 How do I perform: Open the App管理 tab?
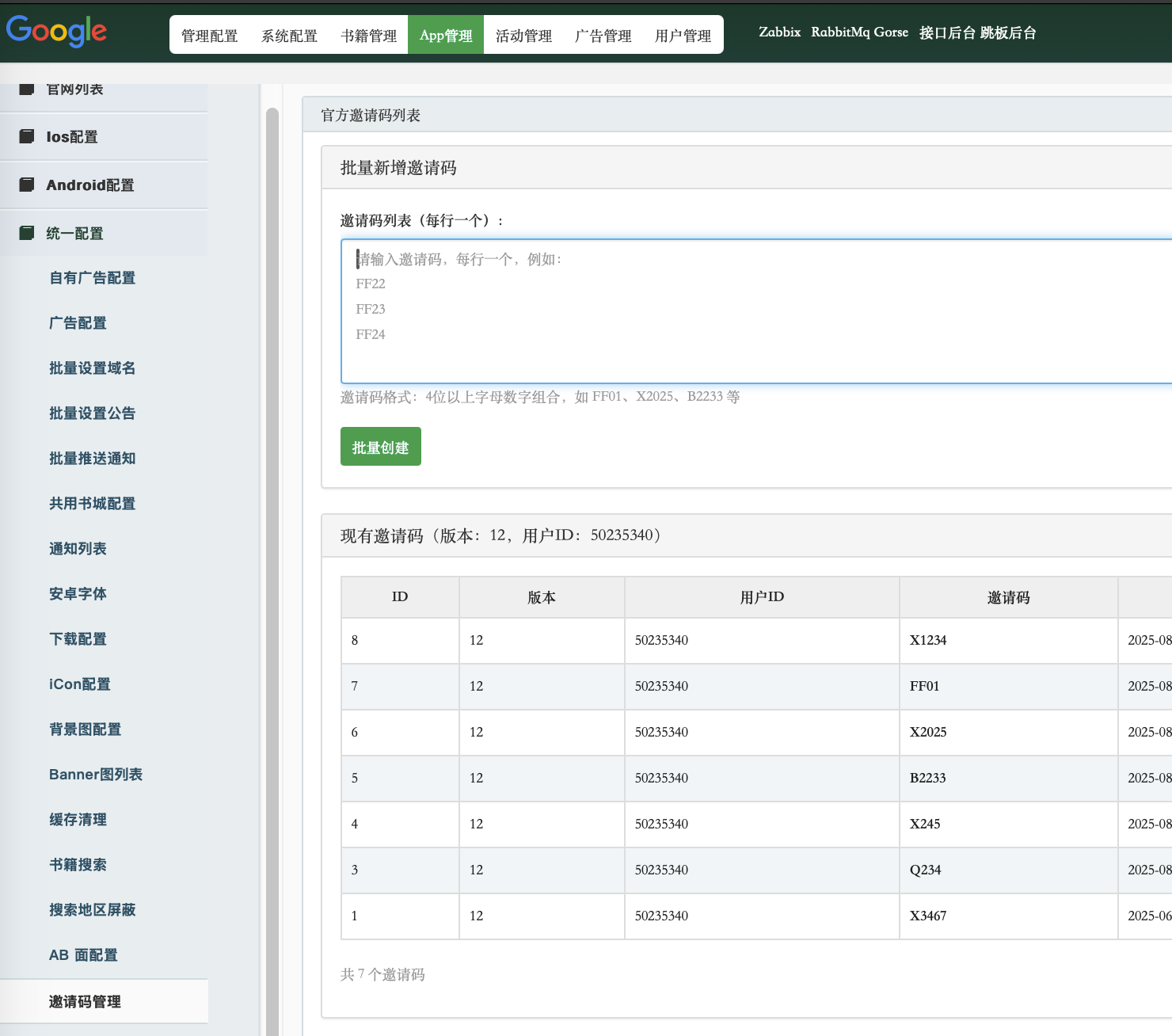point(445,36)
